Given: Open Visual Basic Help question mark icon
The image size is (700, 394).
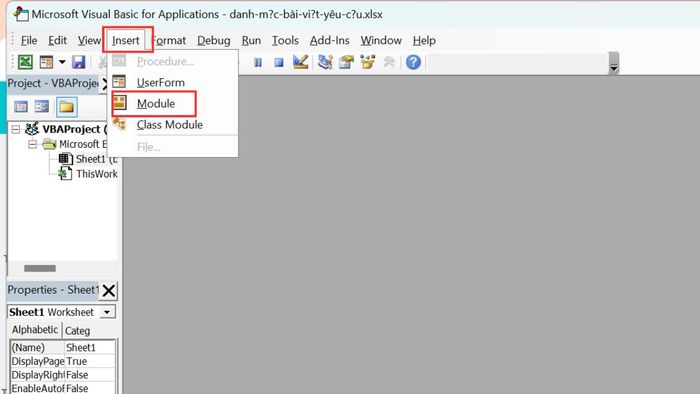Looking at the screenshot, I should [x=413, y=62].
